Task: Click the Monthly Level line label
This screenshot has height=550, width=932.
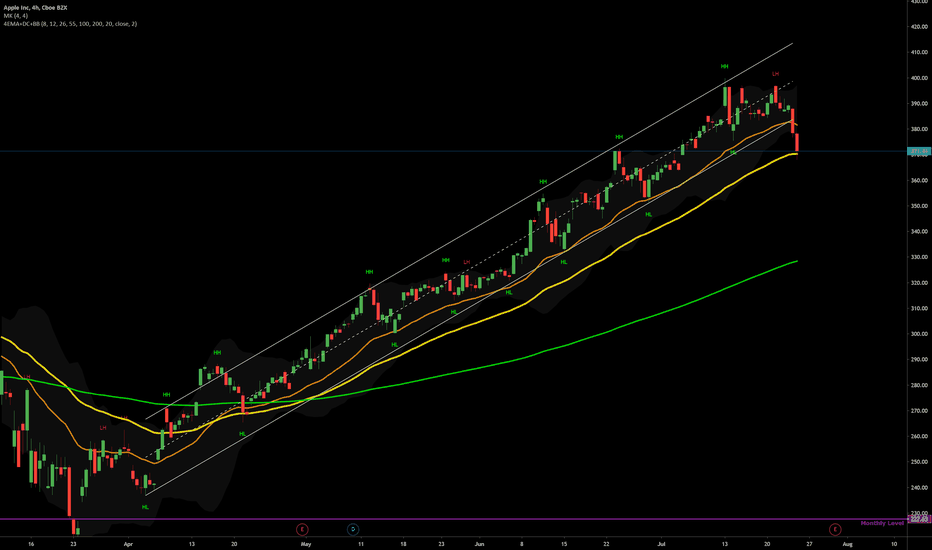Action: 882,523
